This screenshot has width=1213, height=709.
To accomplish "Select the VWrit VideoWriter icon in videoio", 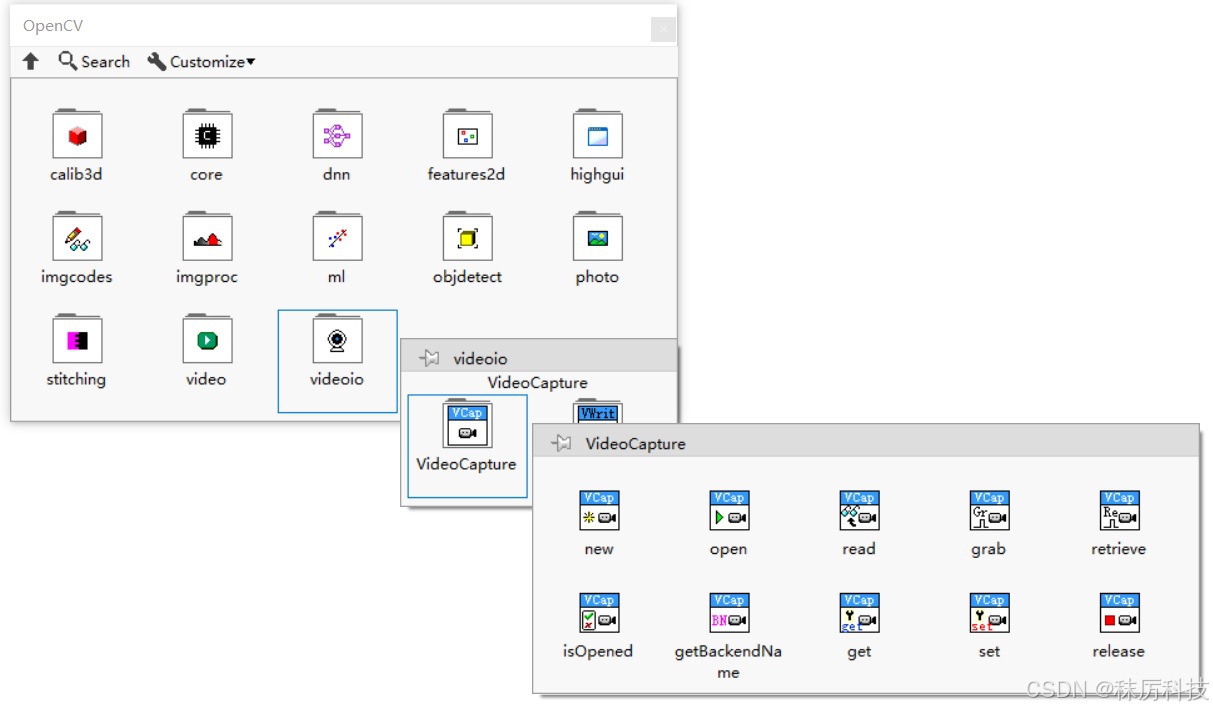I will tap(598, 411).
